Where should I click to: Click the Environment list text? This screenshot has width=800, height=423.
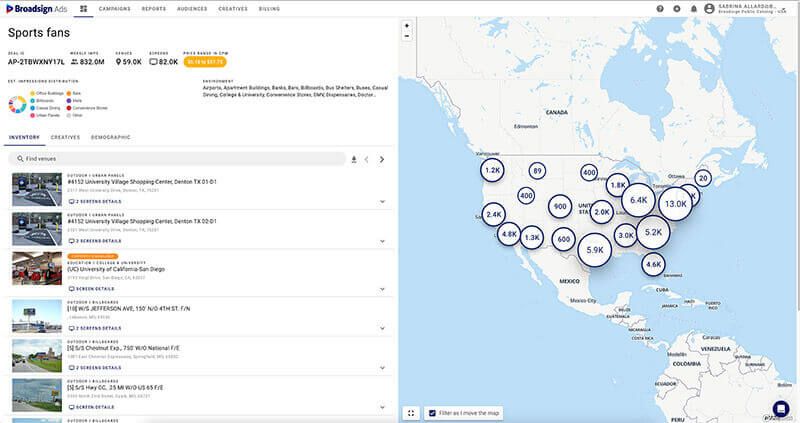coord(295,91)
